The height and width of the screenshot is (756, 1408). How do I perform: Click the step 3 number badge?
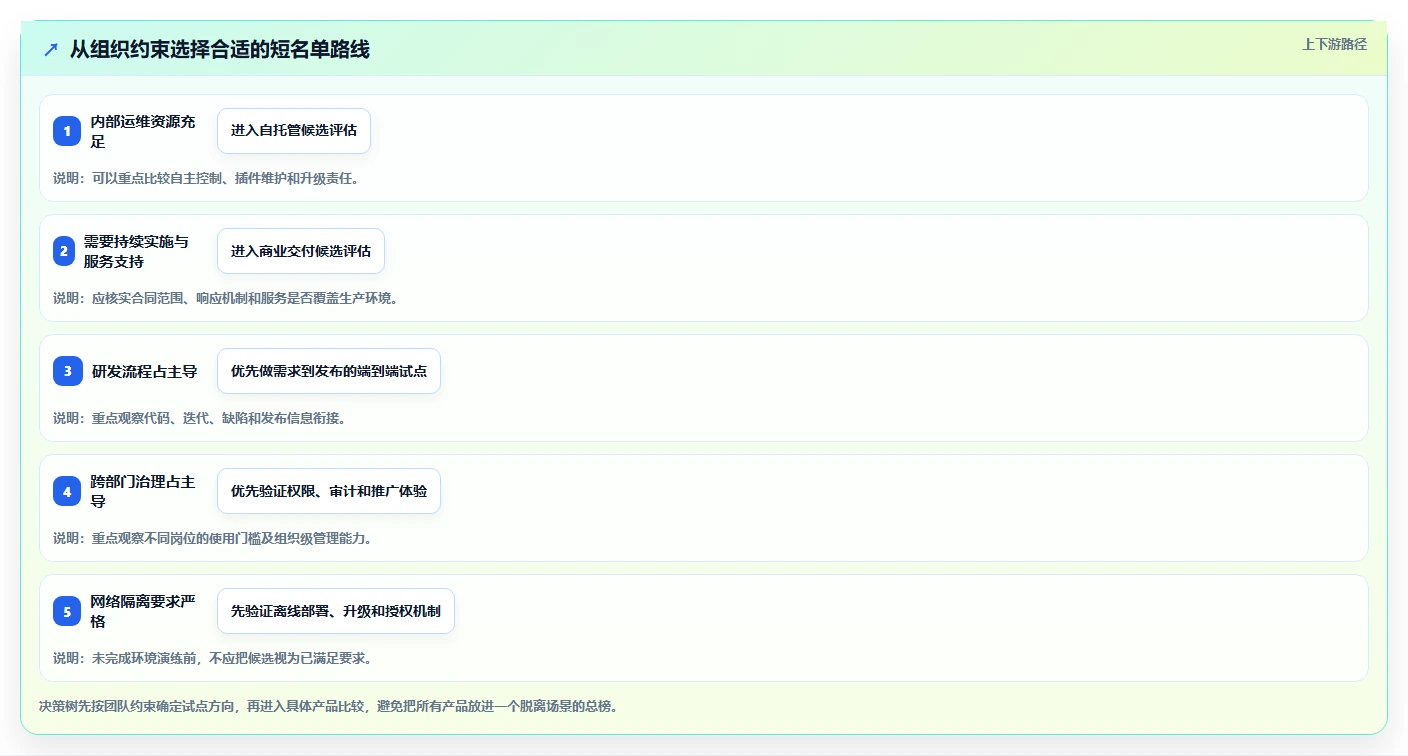[67, 371]
